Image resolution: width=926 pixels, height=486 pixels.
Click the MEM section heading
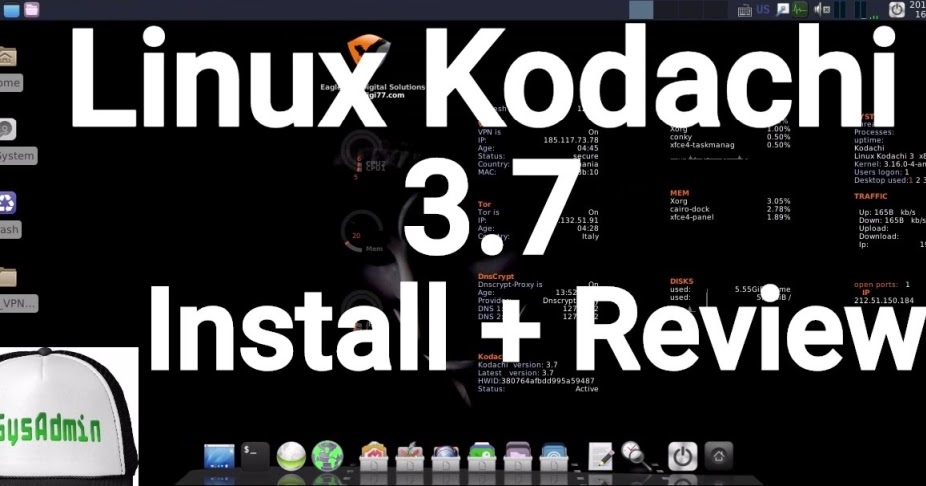679,193
